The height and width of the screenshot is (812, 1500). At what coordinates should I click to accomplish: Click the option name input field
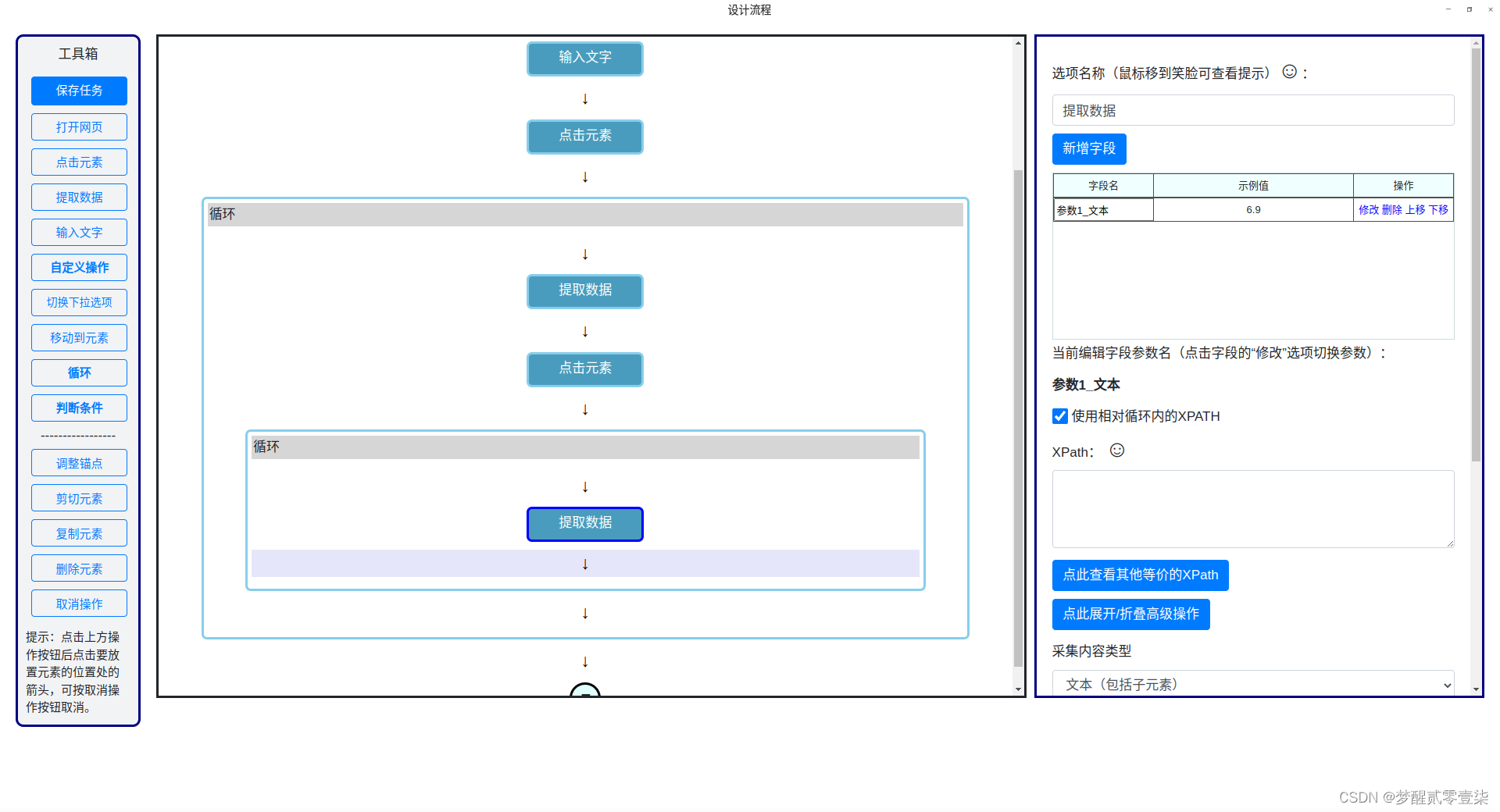tap(1253, 110)
